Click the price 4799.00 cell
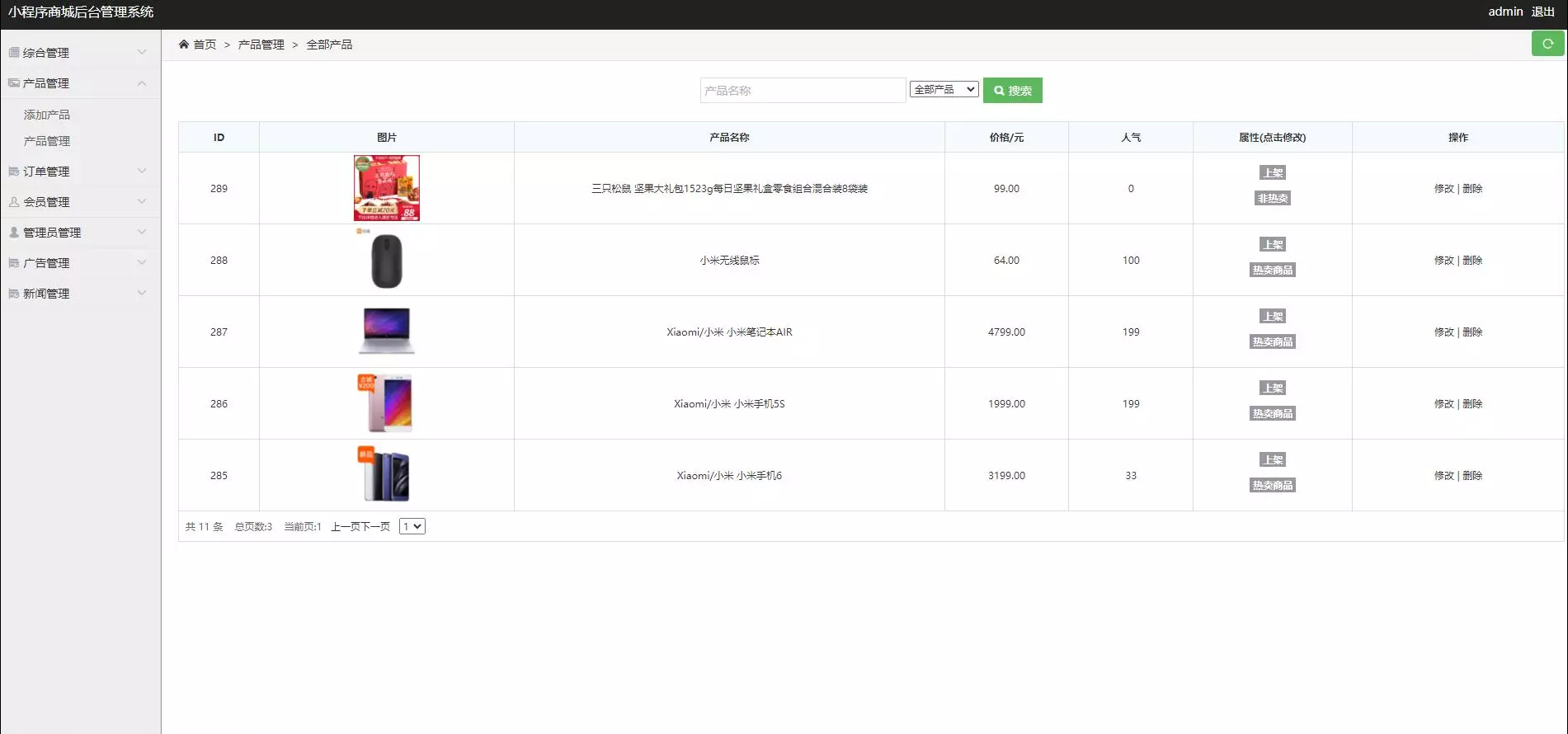 1006,332
